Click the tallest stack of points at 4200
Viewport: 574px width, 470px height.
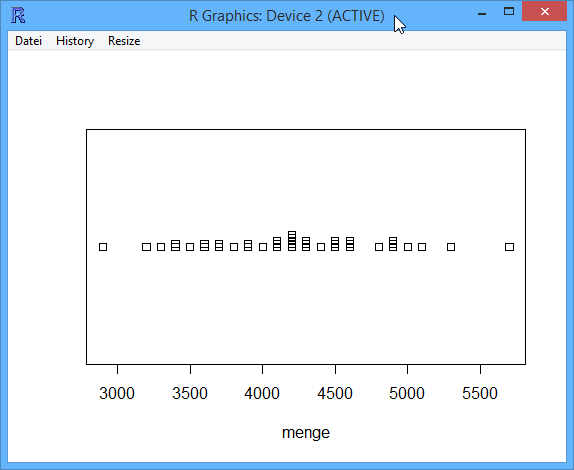pyautogui.click(x=292, y=241)
